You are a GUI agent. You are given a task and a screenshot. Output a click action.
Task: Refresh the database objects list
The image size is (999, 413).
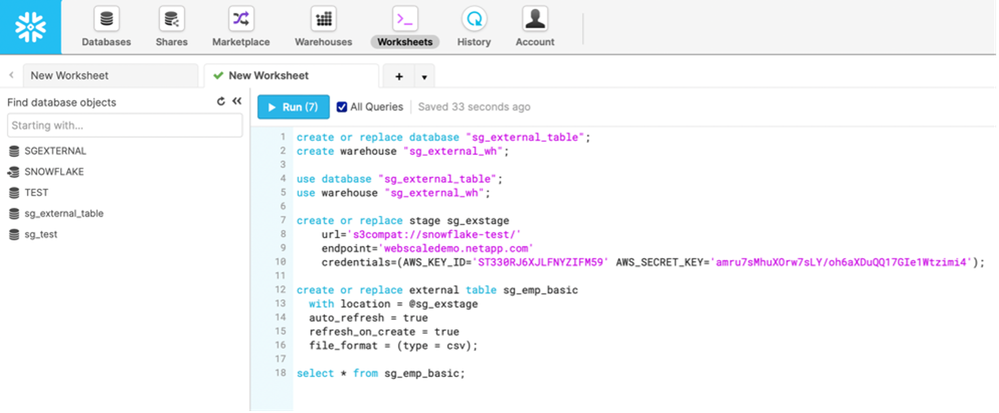pyautogui.click(x=221, y=101)
